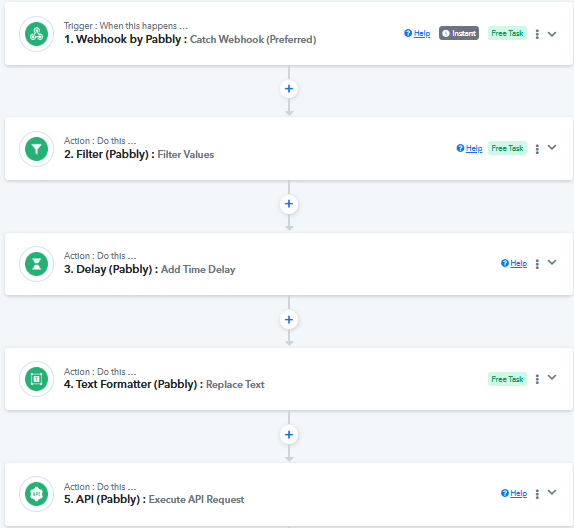Click the Webhook by Pabbly app icon
The width and height of the screenshot is (574, 528).
(x=36, y=34)
